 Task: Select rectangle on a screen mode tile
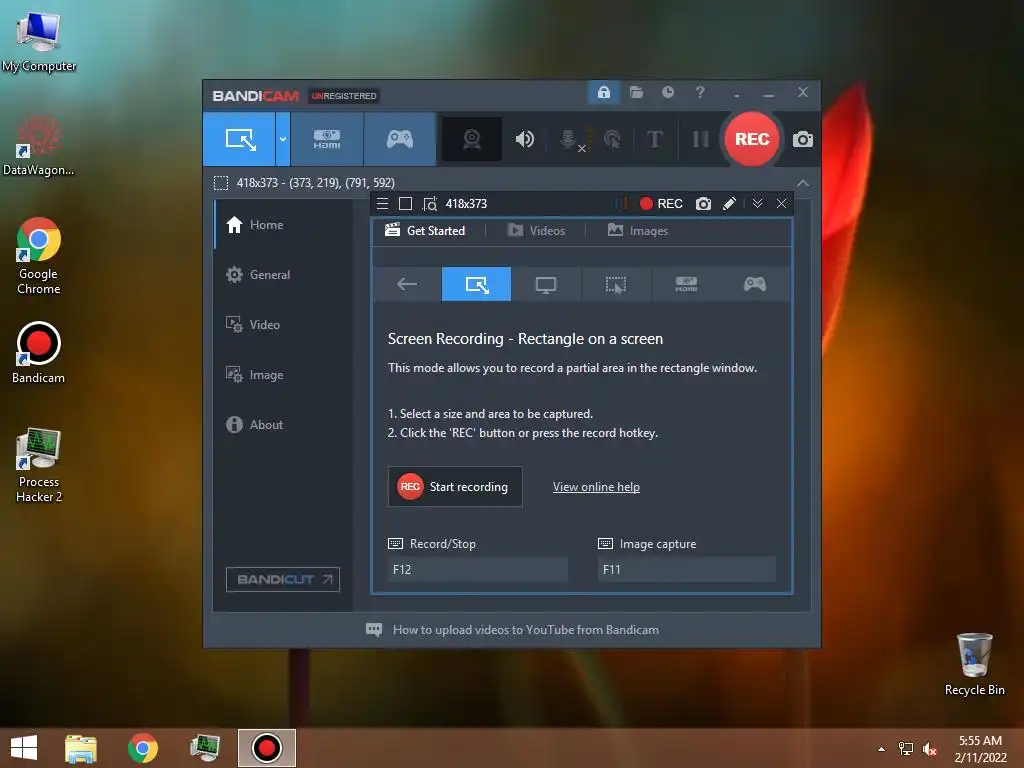[477, 284]
